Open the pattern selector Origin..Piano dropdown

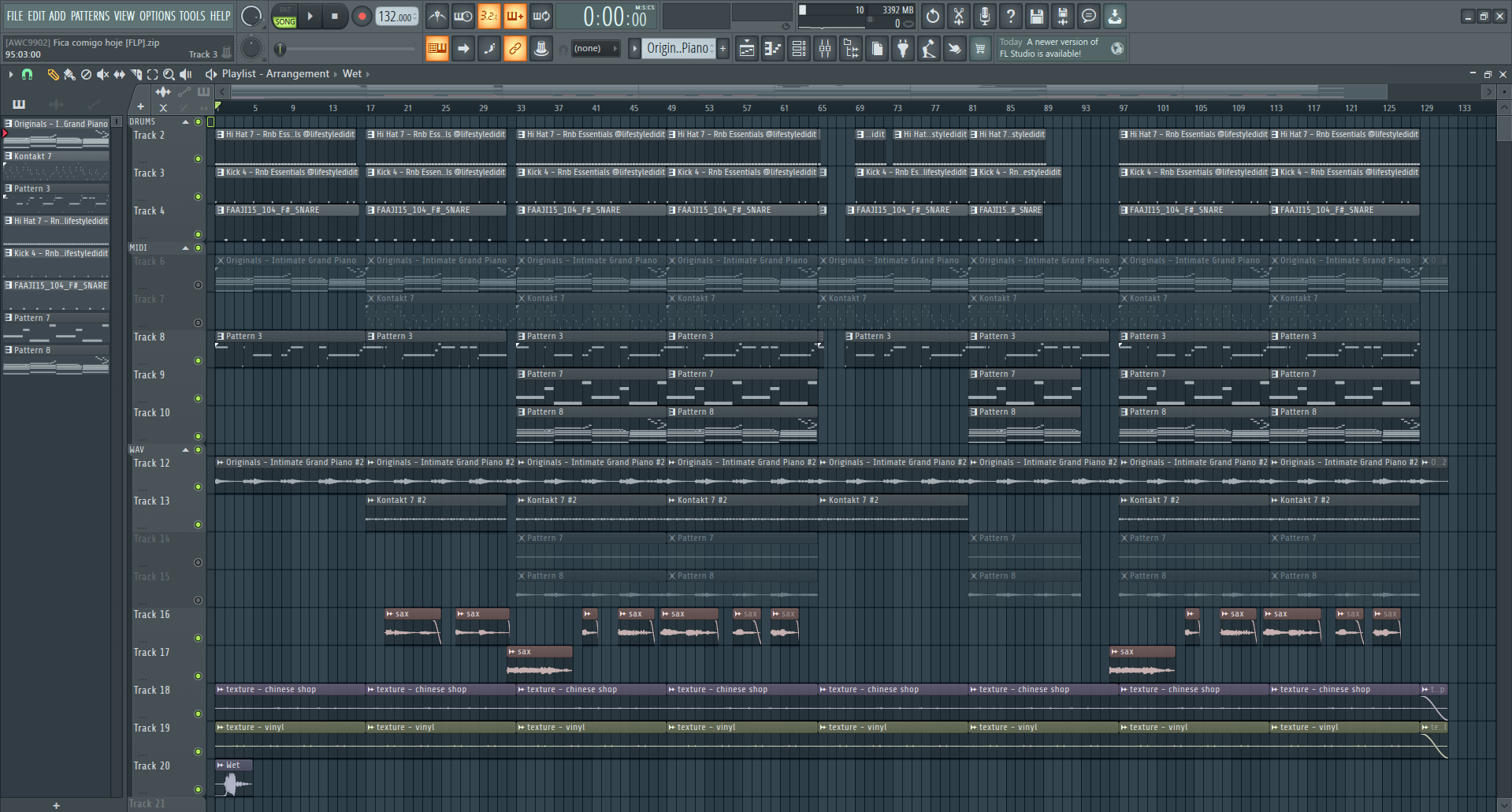click(x=679, y=49)
